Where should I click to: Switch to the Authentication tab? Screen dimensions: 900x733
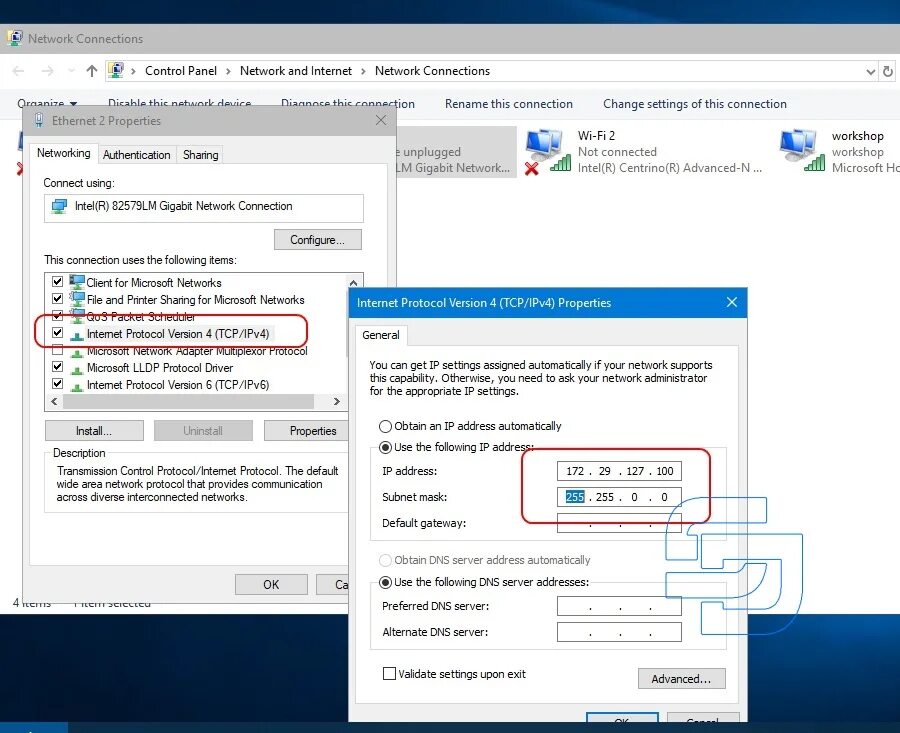point(136,154)
